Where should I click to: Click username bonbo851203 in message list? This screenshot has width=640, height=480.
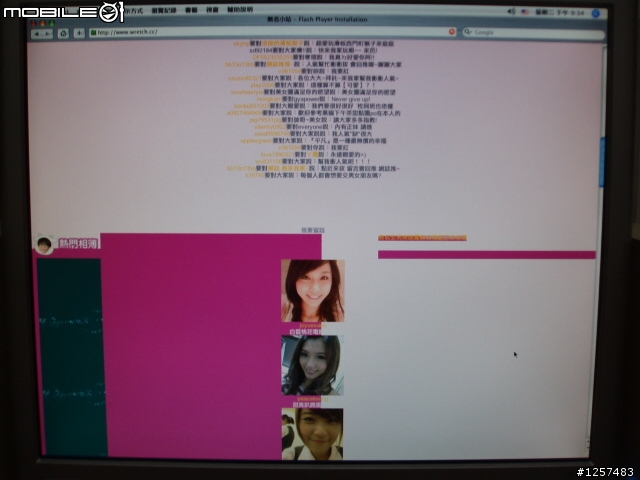[x=252, y=106]
